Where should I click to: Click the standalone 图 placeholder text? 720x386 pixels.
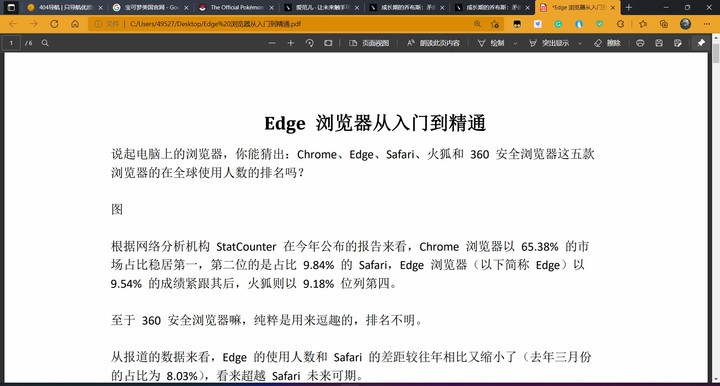117,209
